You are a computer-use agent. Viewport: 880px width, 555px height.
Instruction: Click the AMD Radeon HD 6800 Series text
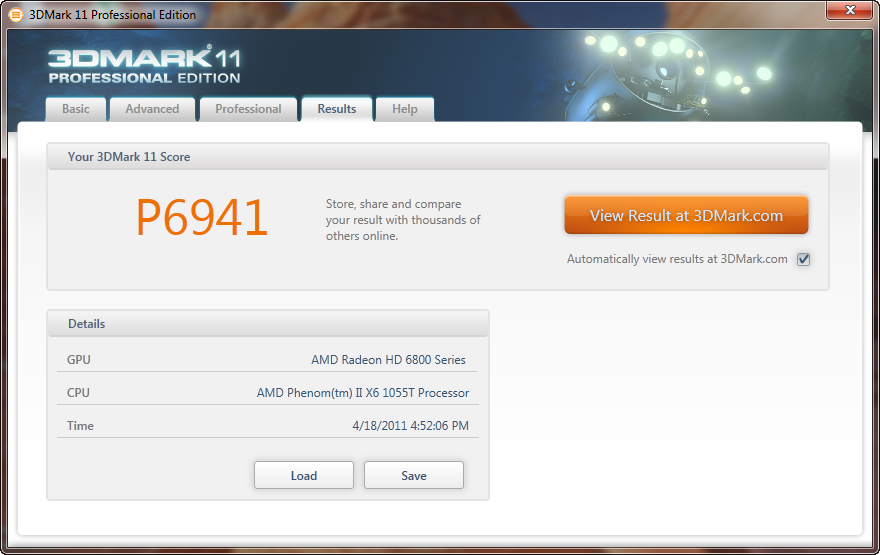pos(388,360)
